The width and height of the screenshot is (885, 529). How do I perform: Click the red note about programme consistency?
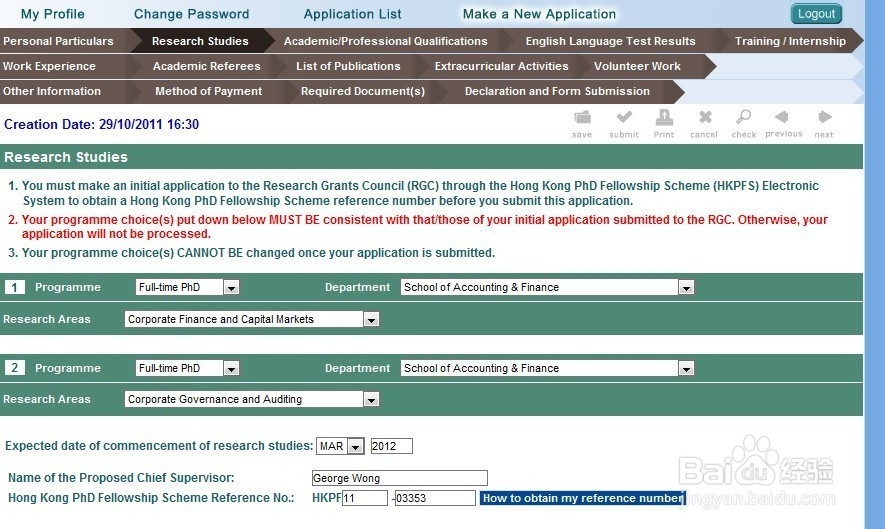pyautogui.click(x=424, y=226)
